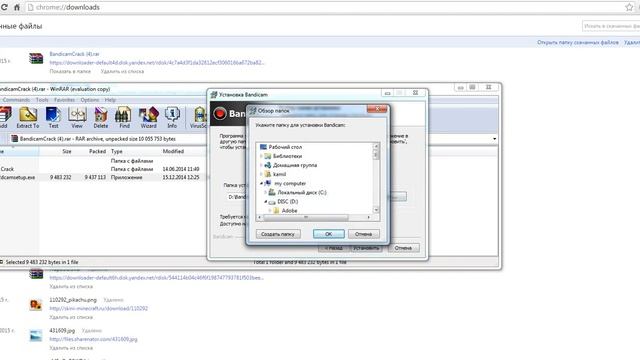Select Домашняя группа in the folder tree
This screenshot has height=360, width=640.
295,165
